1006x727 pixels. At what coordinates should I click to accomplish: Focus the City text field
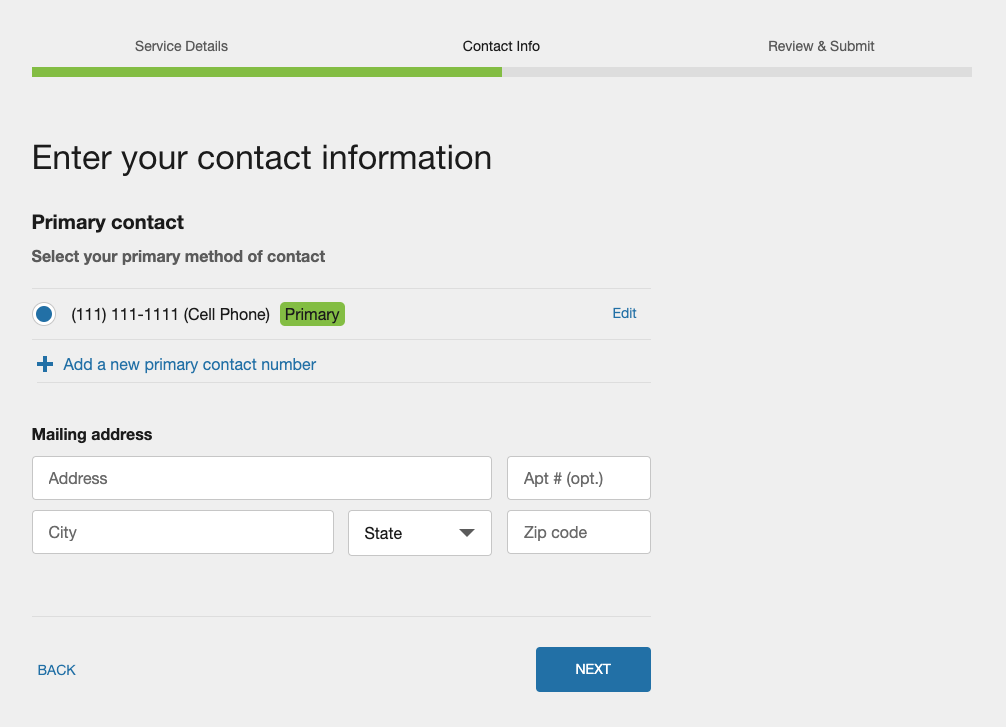pyautogui.click(x=182, y=532)
